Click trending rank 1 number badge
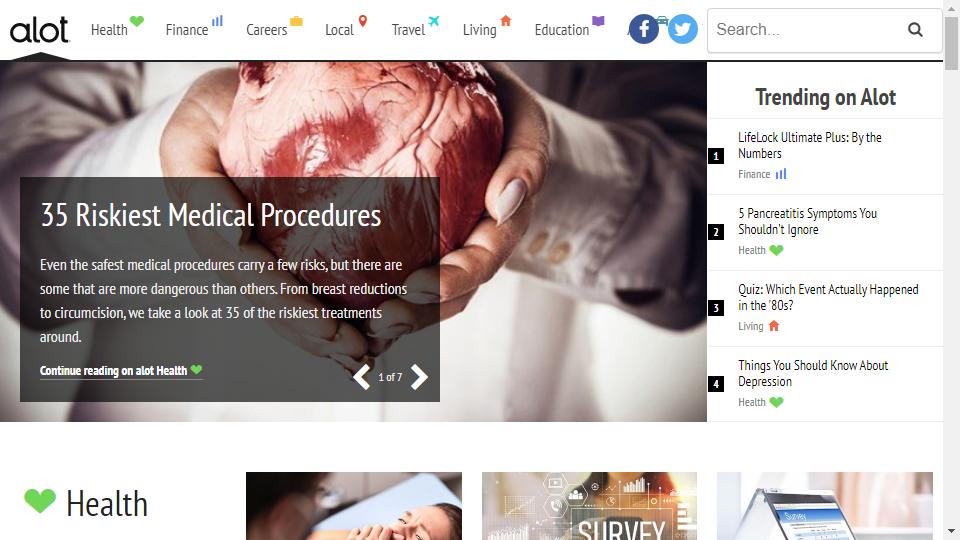This screenshot has width=960, height=540. 716,156
